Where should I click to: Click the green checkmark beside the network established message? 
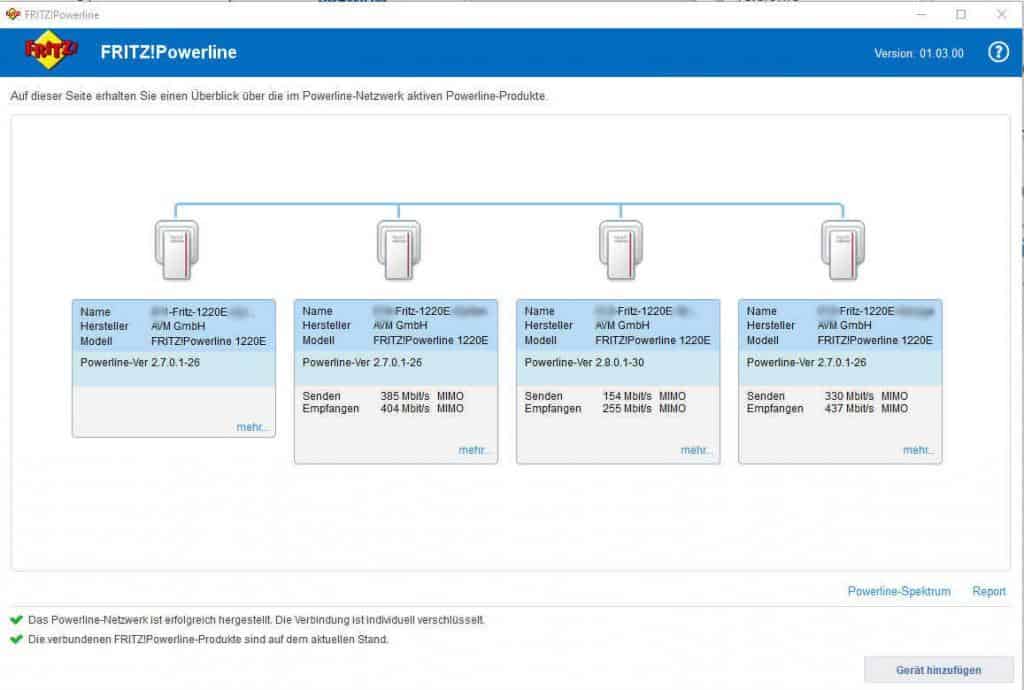[x=17, y=619]
